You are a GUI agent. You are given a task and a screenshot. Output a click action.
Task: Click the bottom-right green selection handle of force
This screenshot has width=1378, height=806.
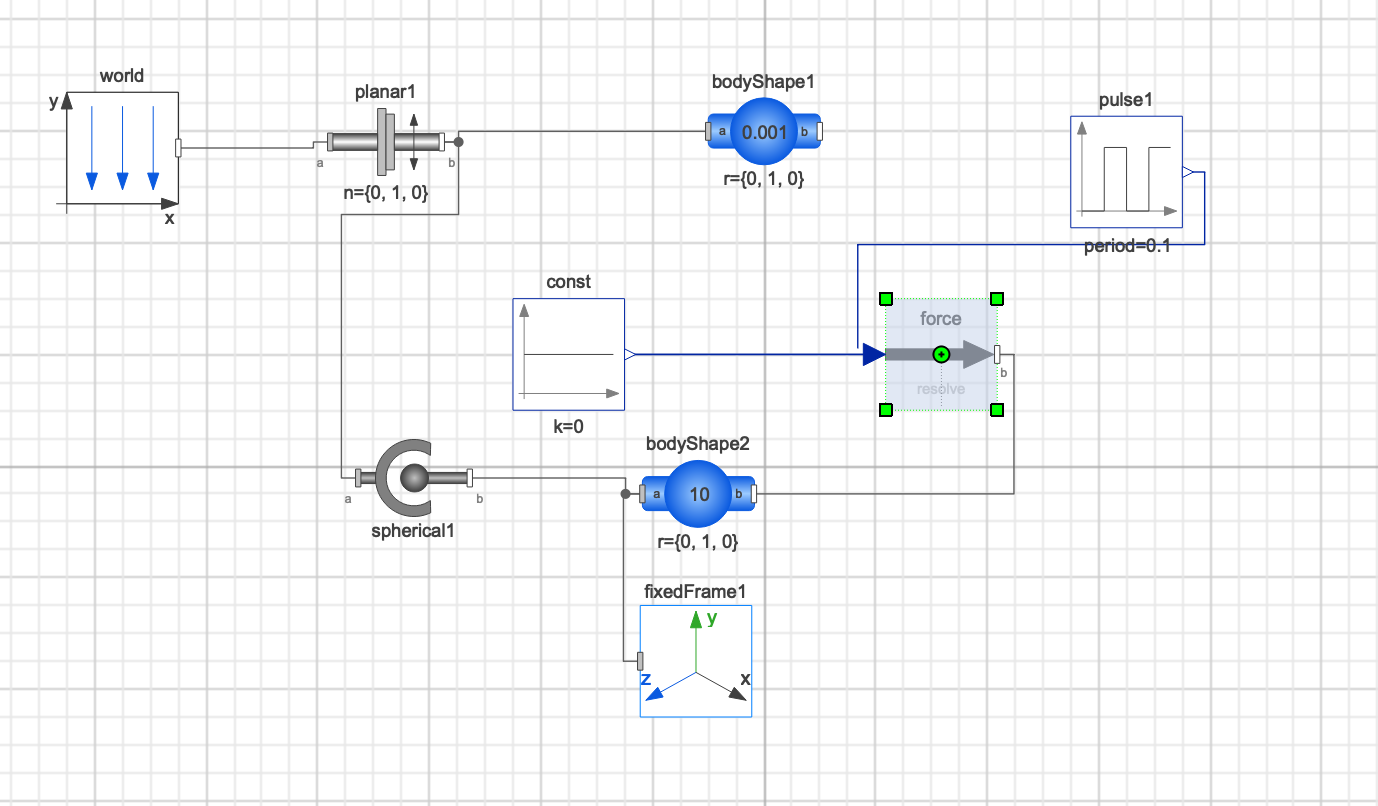997,410
